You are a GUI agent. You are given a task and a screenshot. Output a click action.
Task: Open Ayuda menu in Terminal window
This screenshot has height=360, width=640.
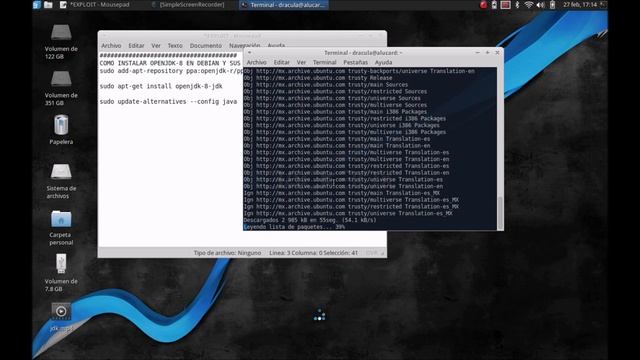[383, 62]
